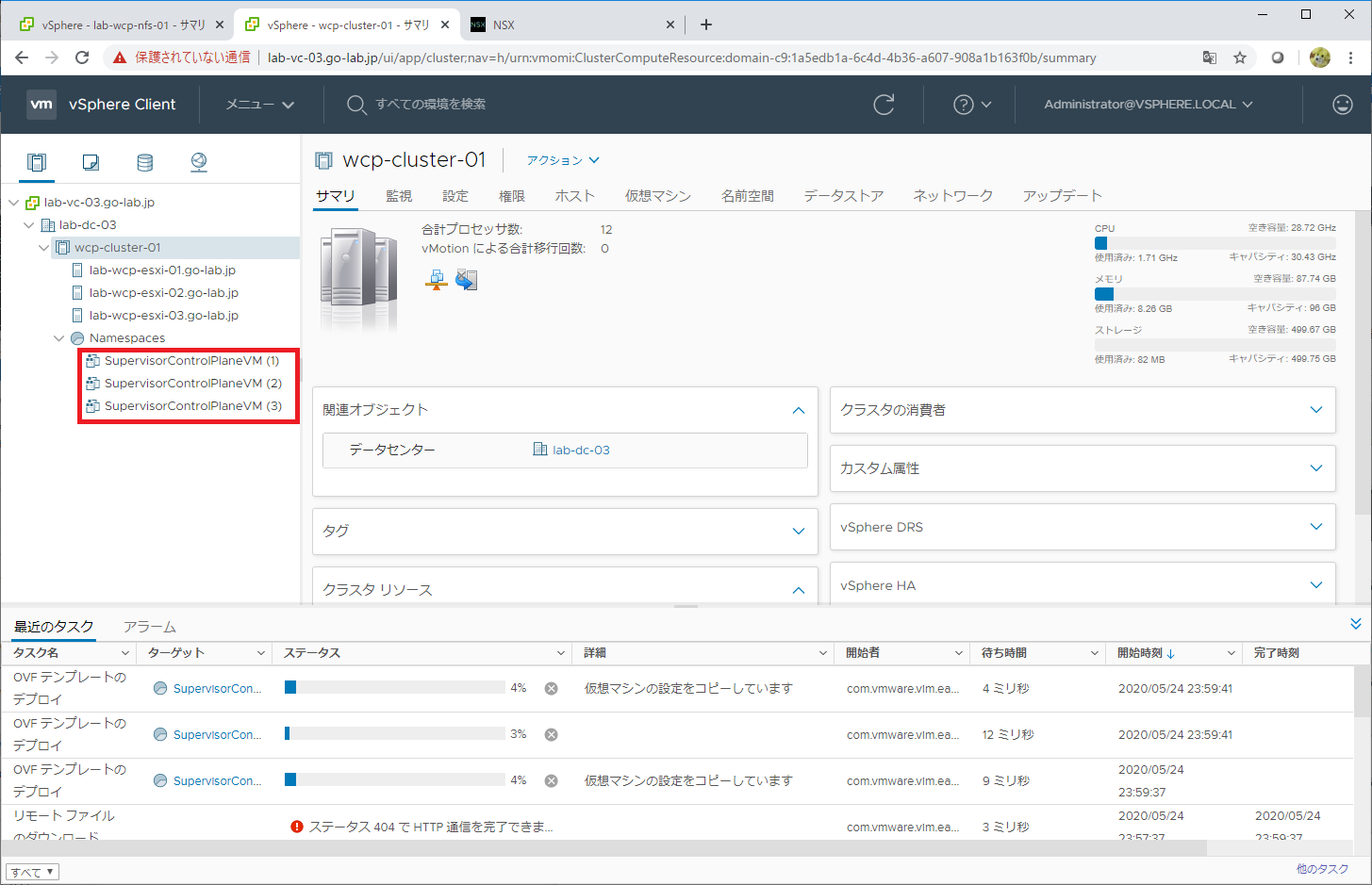This screenshot has height=885, width=1372.
Task: Switch to the 設定 tab
Action: (455, 196)
